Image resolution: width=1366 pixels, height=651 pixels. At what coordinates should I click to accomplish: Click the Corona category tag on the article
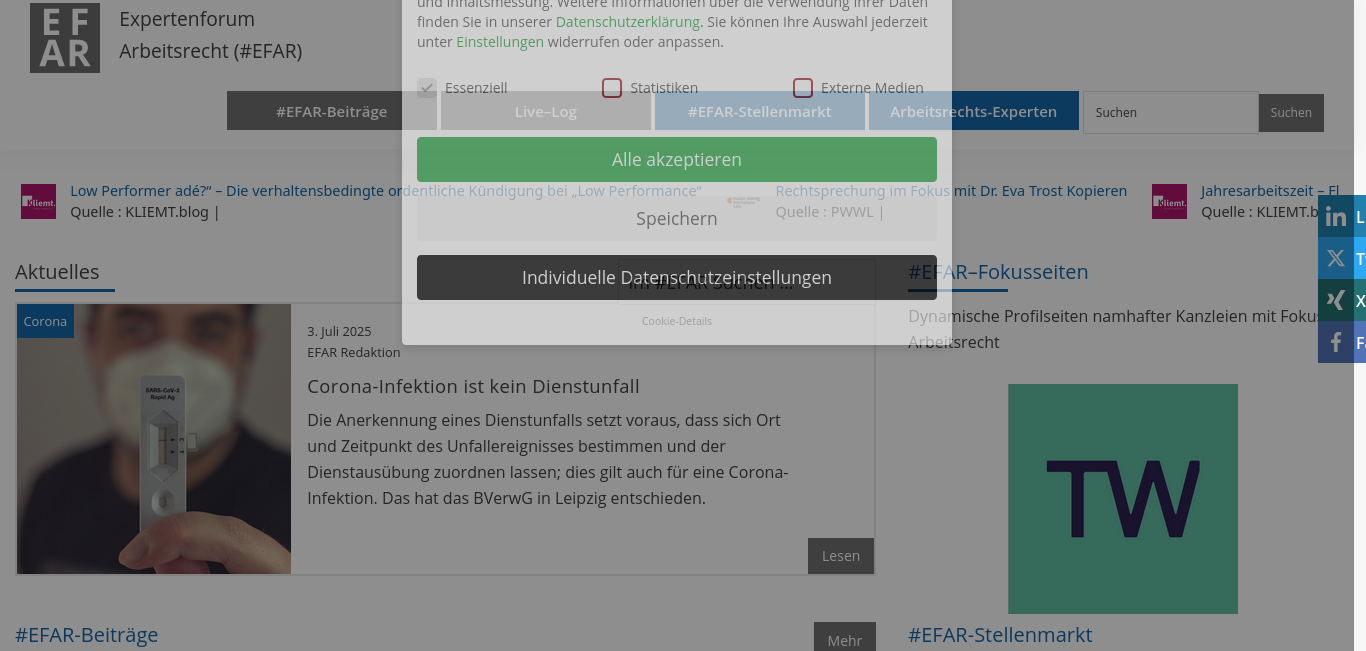45,321
